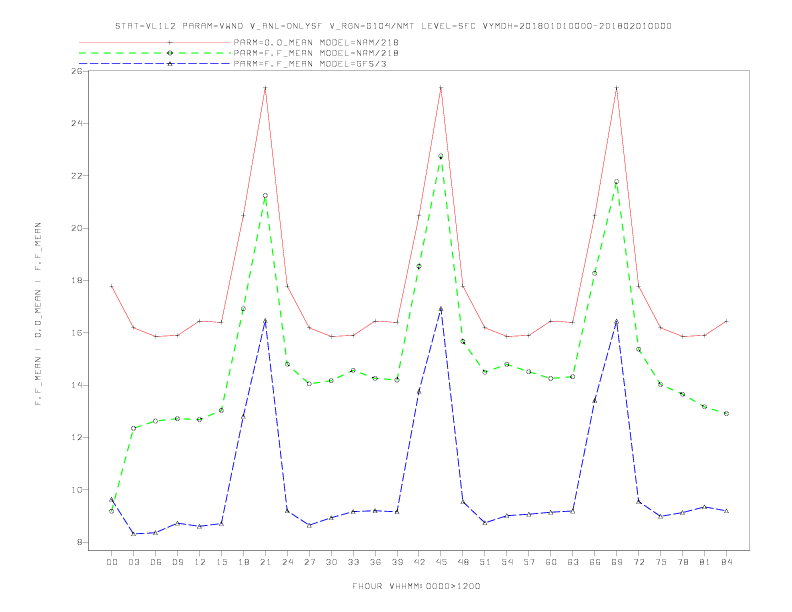Screen dimensions: 792x612
Task: Click x-axis tick label 27
Action: click(309, 562)
